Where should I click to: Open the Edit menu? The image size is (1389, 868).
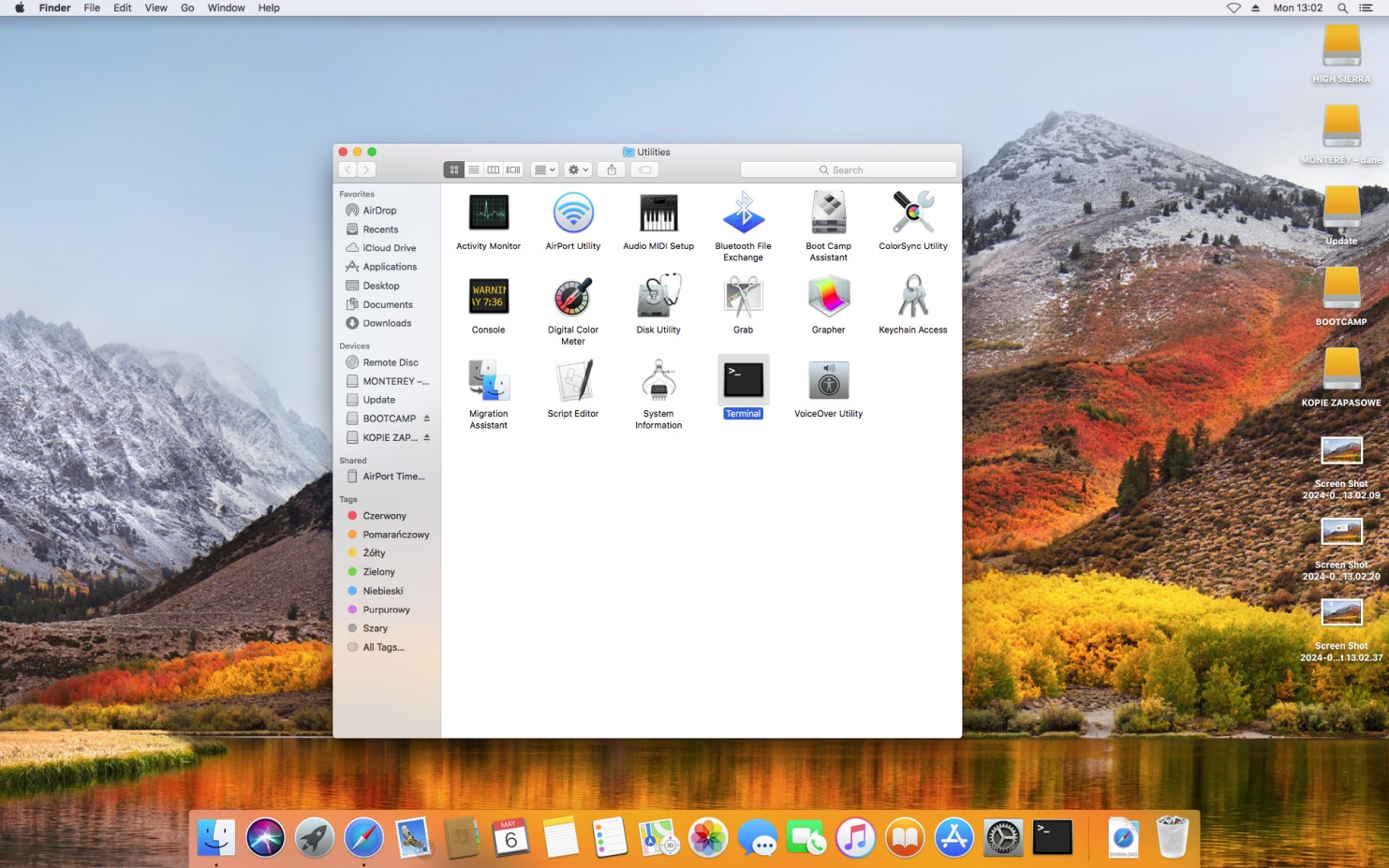(x=123, y=7)
